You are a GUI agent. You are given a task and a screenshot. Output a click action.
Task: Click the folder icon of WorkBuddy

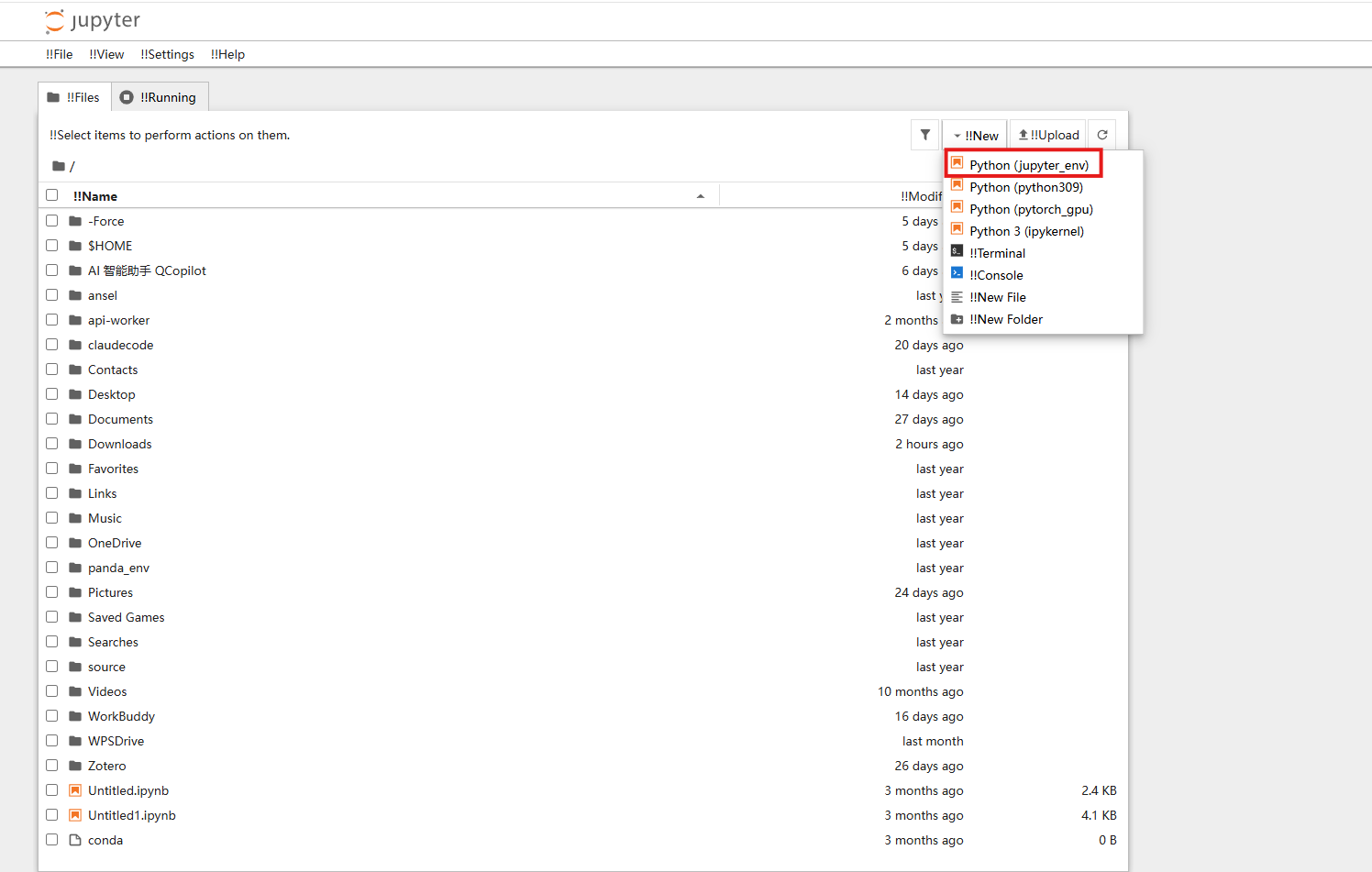[75, 716]
